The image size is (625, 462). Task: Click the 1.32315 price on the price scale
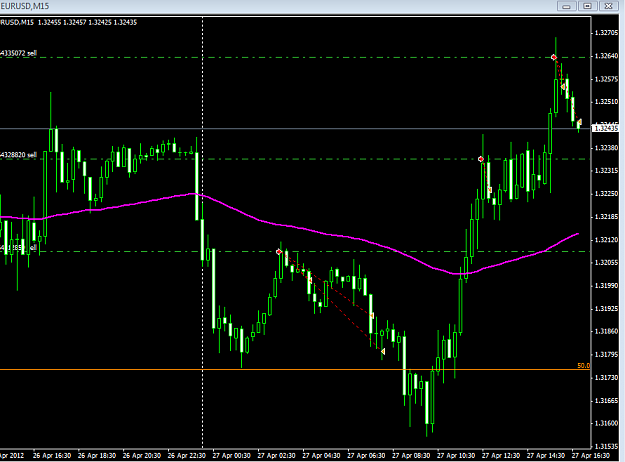point(606,171)
